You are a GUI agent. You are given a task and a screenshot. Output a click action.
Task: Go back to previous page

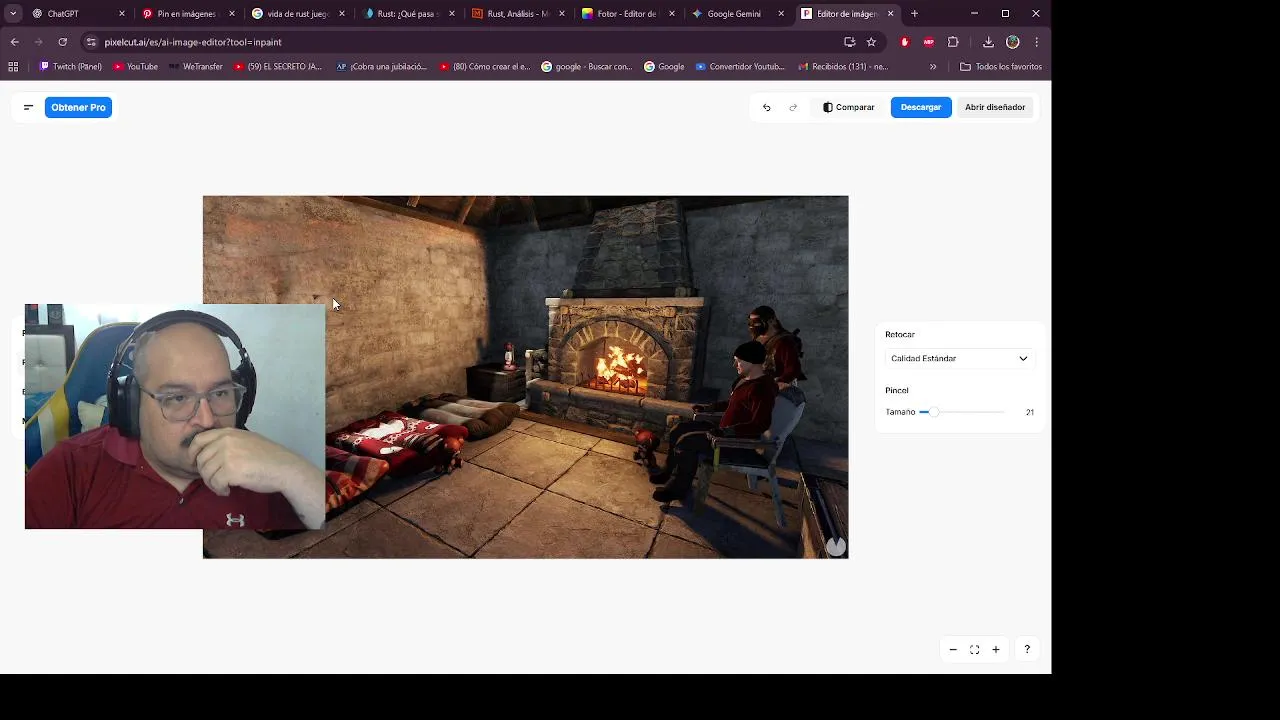(x=14, y=42)
